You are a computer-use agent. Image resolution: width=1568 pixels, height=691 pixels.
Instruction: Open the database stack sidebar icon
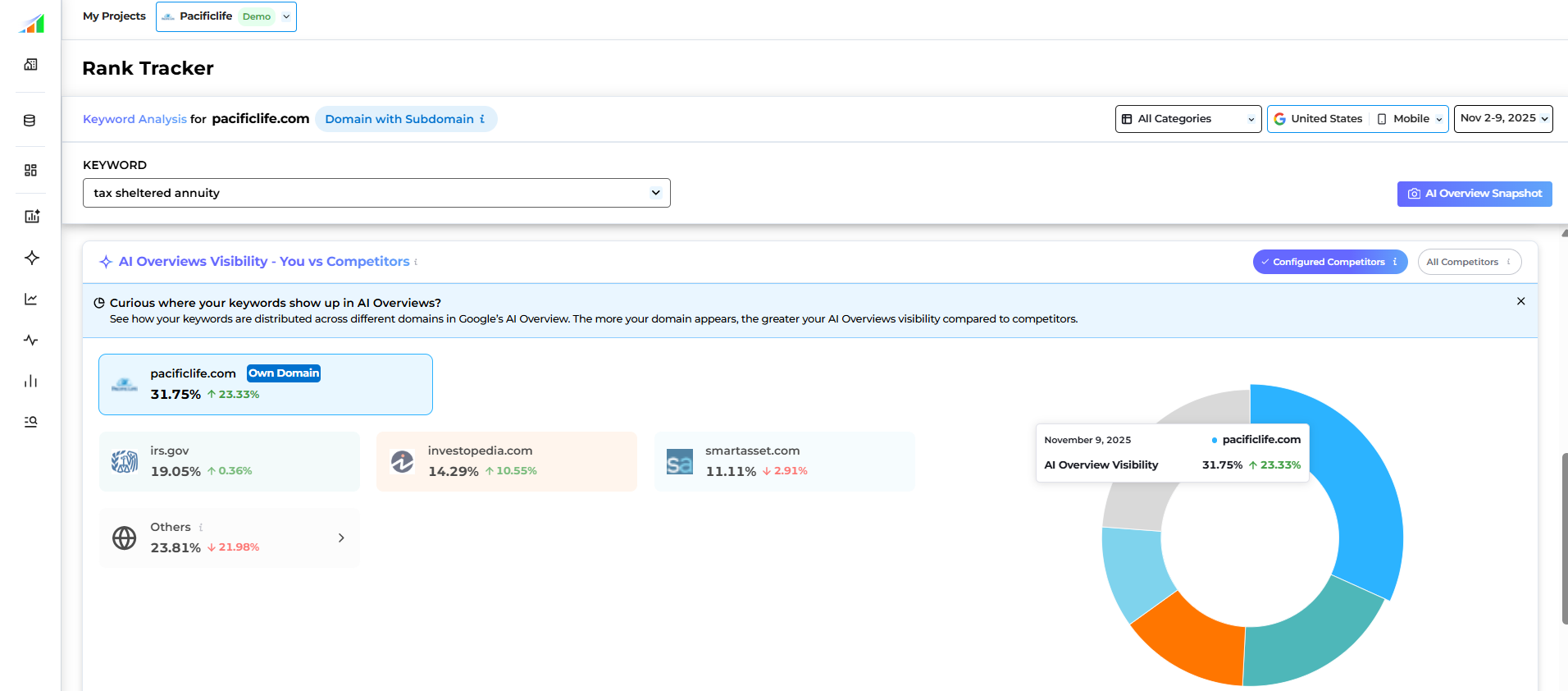coord(30,121)
